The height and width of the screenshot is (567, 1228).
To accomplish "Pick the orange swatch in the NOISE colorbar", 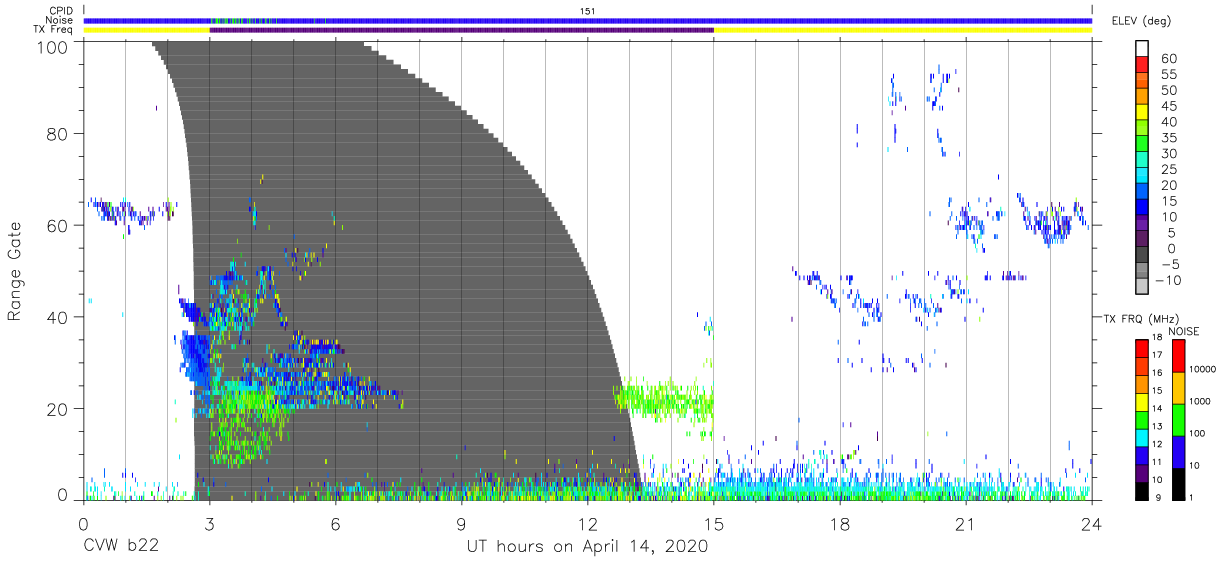I will click(x=1178, y=388).
